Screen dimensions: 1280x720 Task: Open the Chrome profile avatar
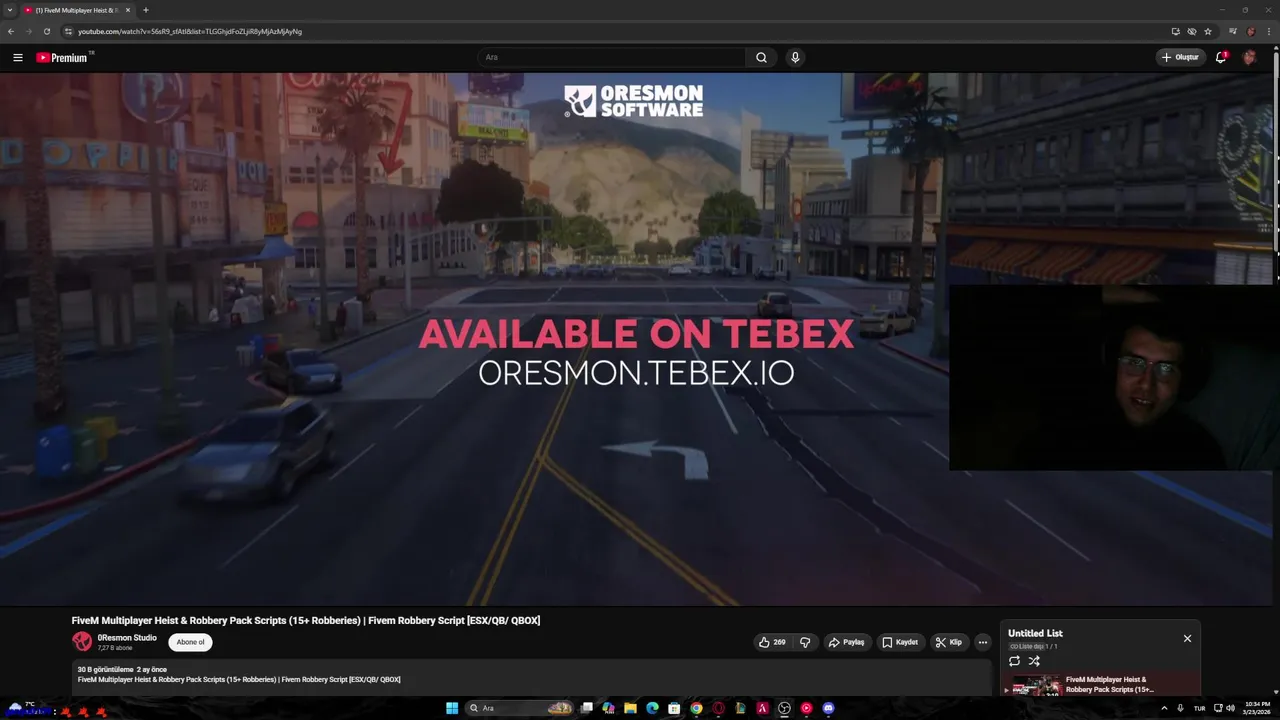tap(1251, 31)
